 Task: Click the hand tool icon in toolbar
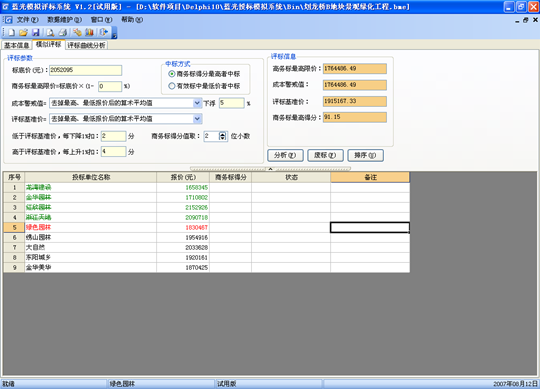coord(77,32)
